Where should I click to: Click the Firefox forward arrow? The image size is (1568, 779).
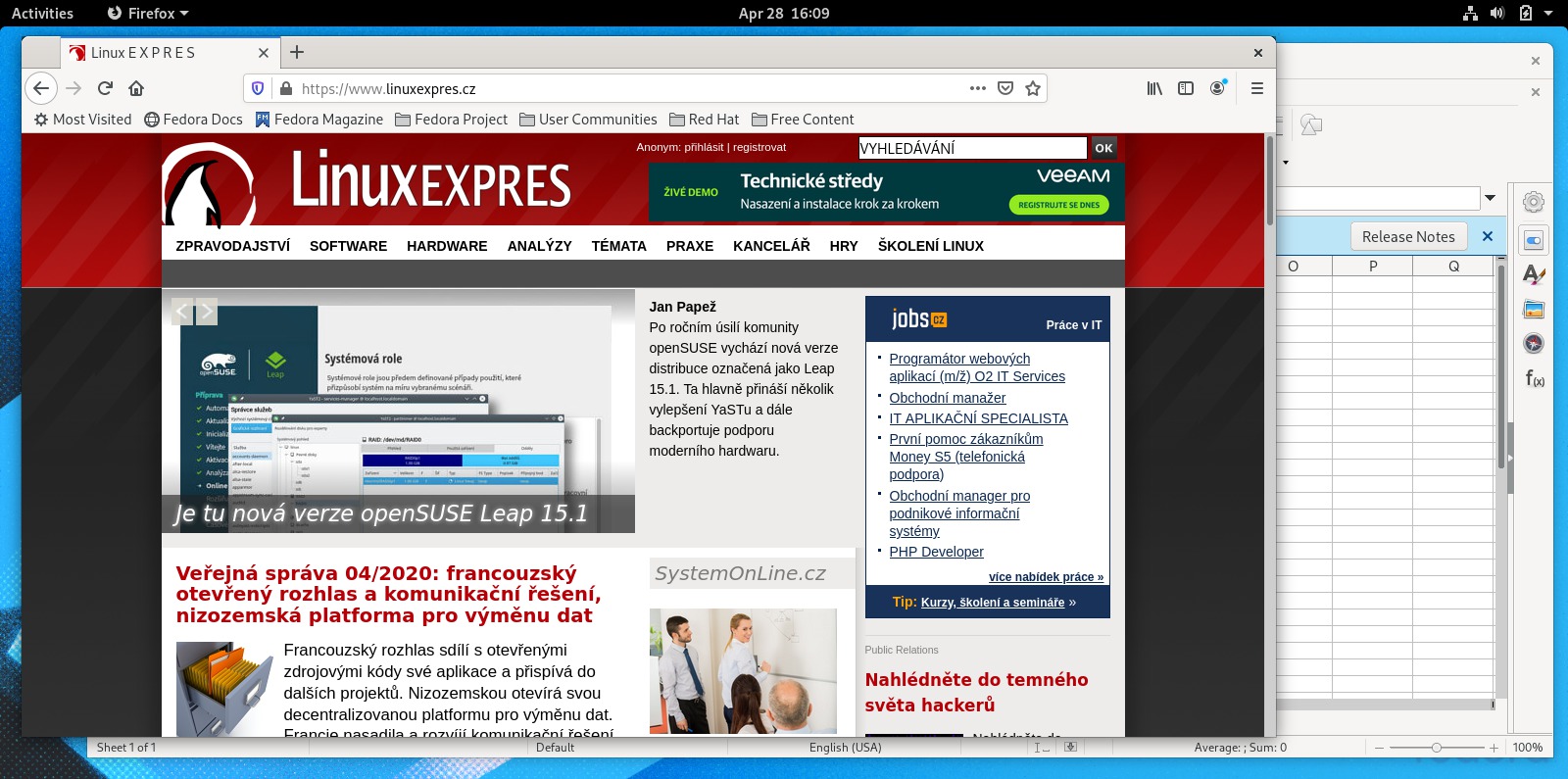[x=73, y=88]
